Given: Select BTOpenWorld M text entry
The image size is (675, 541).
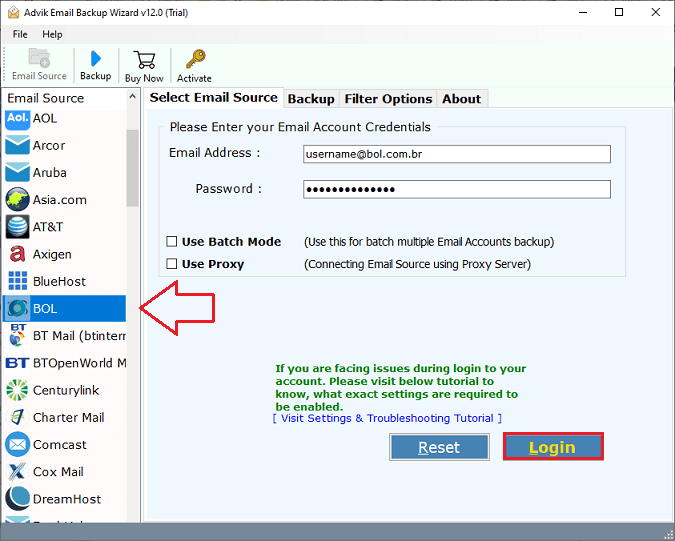Looking at the screenshot, I should coord(80,363).
